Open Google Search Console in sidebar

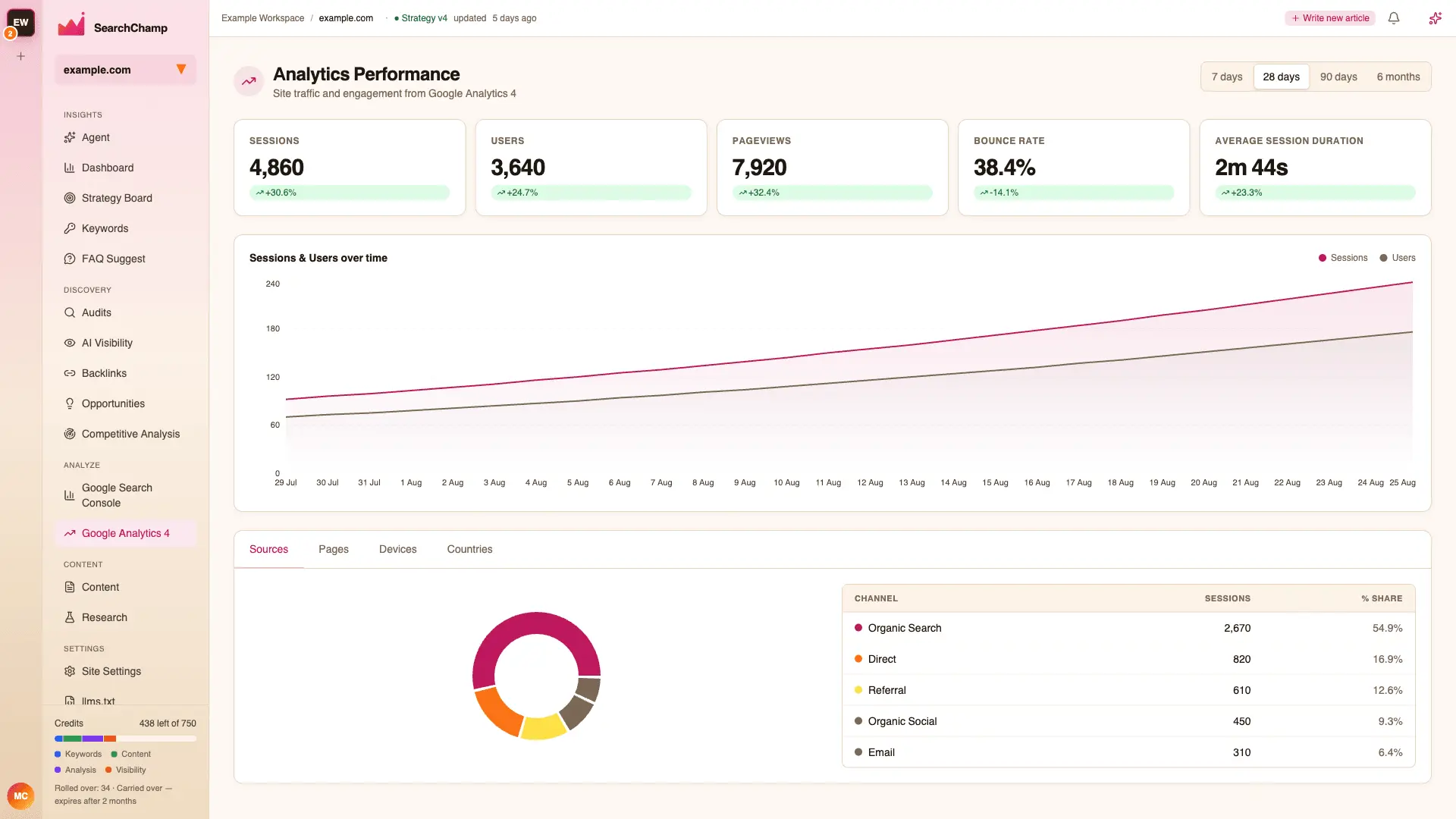(x=125, y=495)
